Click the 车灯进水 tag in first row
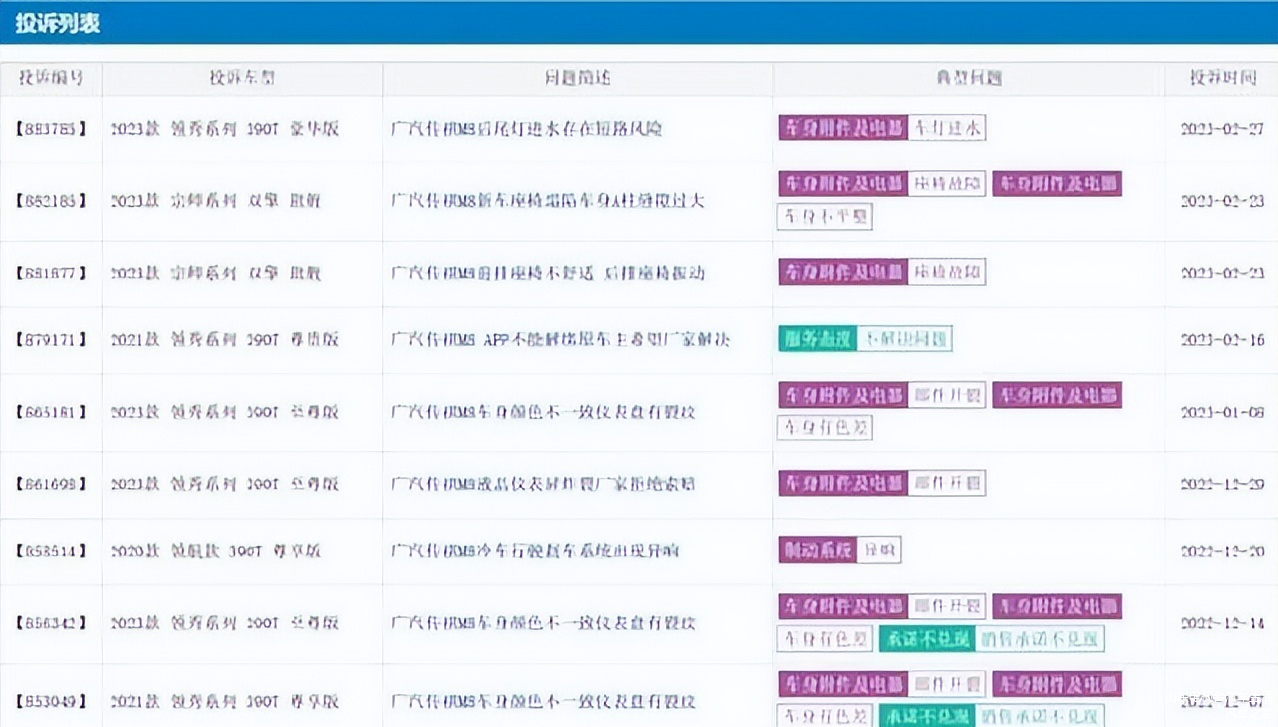The width and height of the screenshot is (1278, 727). point(946,128)
